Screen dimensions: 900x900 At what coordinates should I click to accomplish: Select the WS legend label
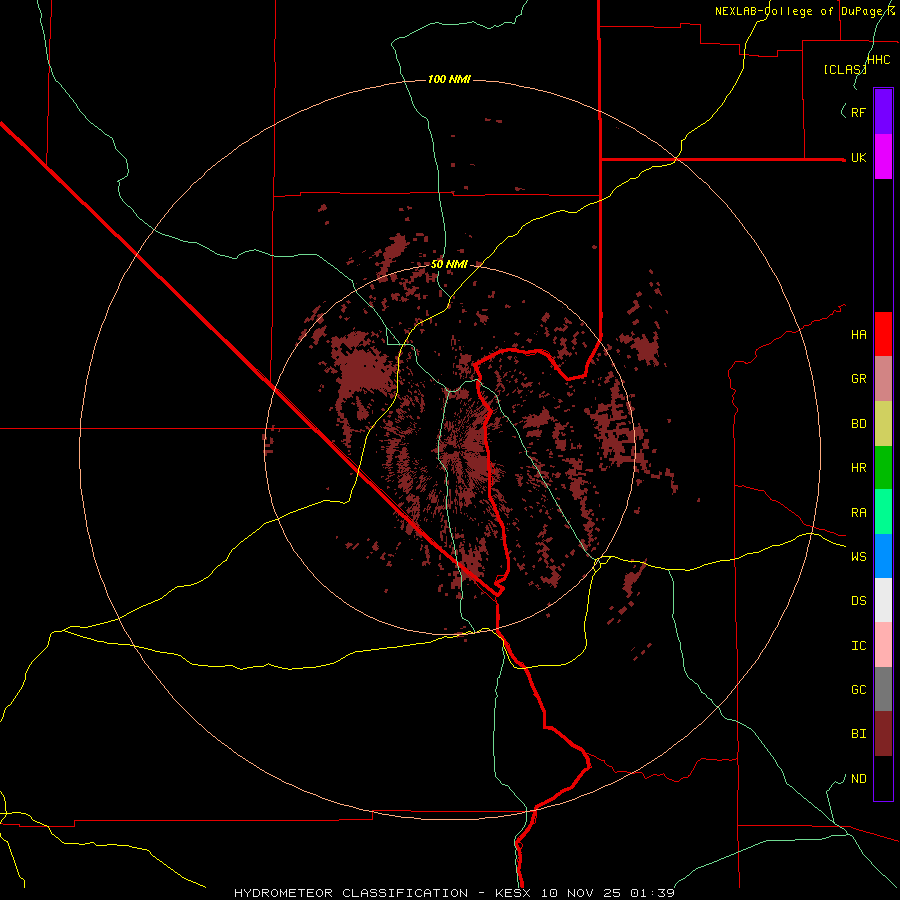tap(858, 556)
